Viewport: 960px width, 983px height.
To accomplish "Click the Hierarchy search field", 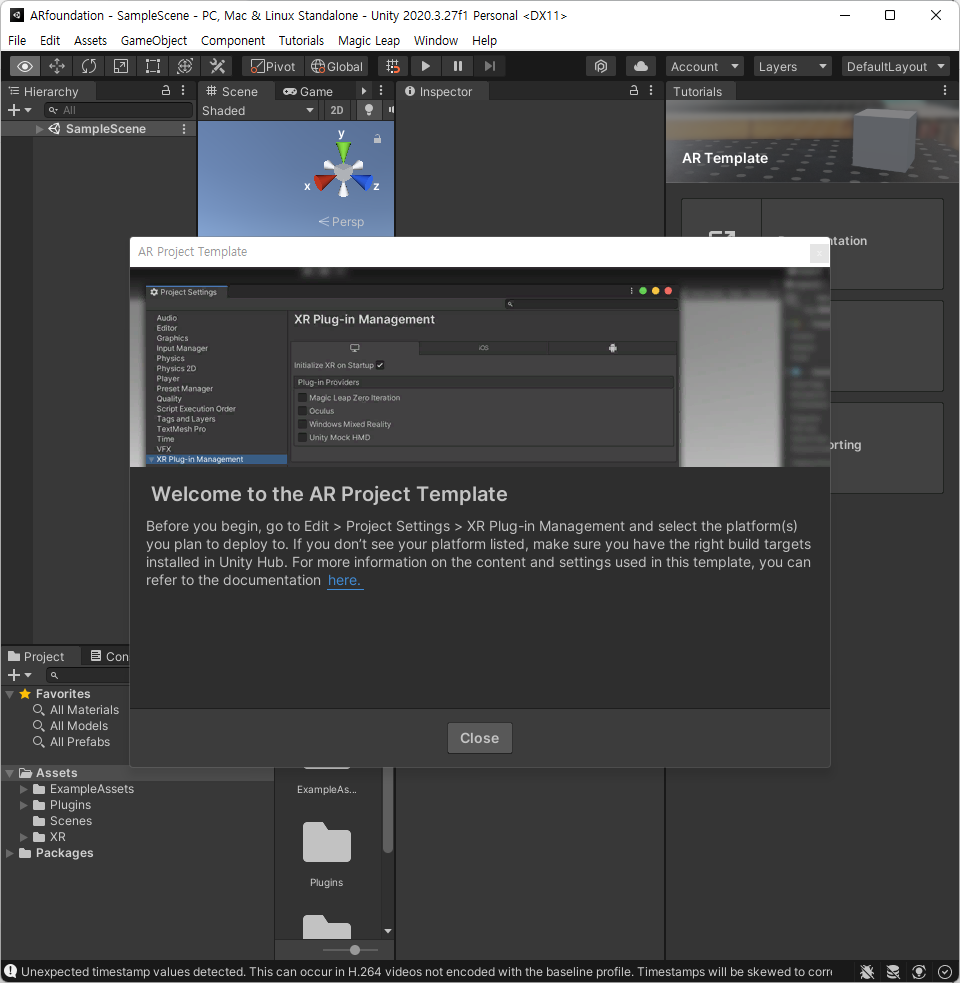I will 119,110.
